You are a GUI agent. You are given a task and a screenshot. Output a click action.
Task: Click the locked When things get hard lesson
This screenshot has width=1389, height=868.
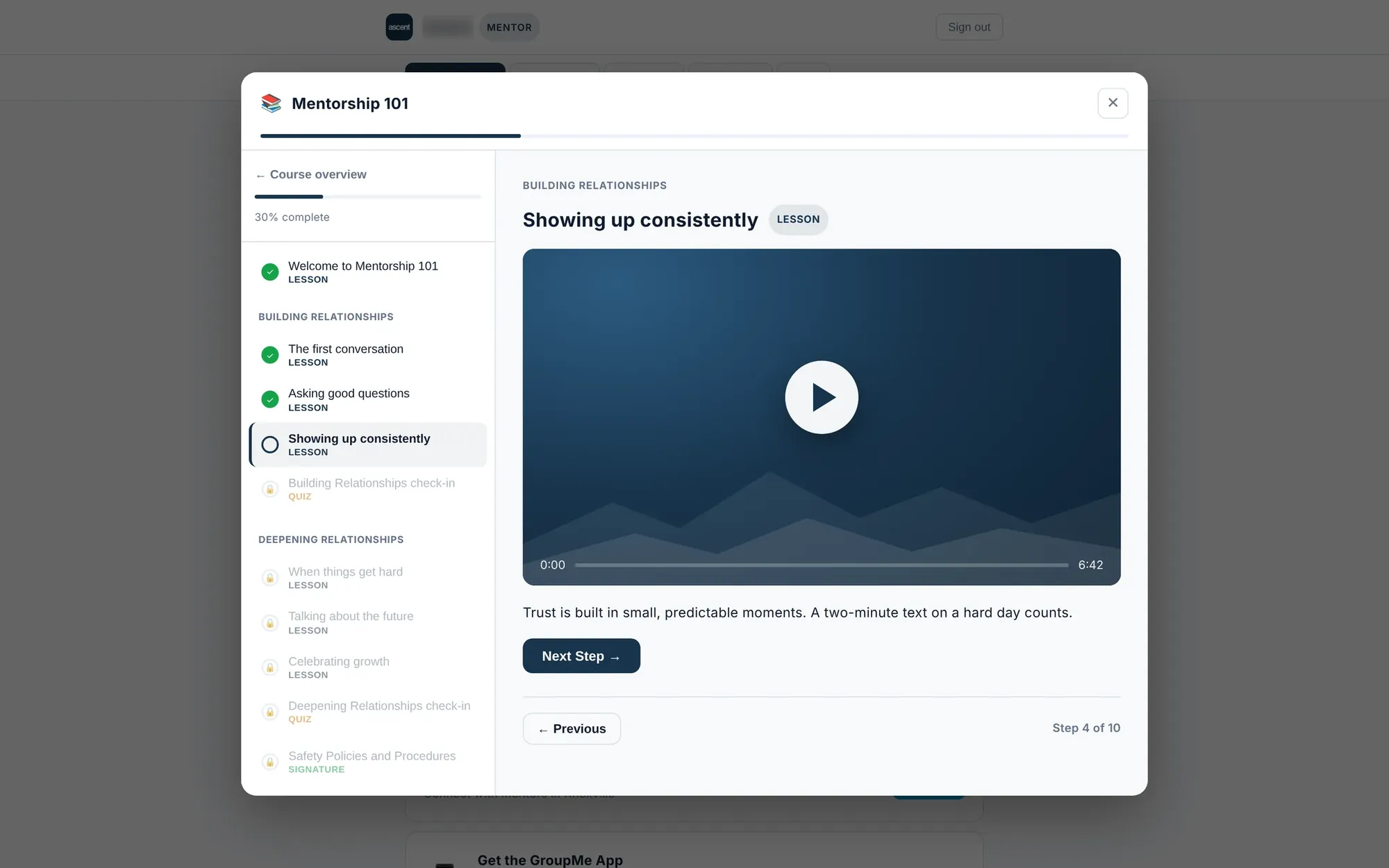pyautogui.click(x=368, y=578)
